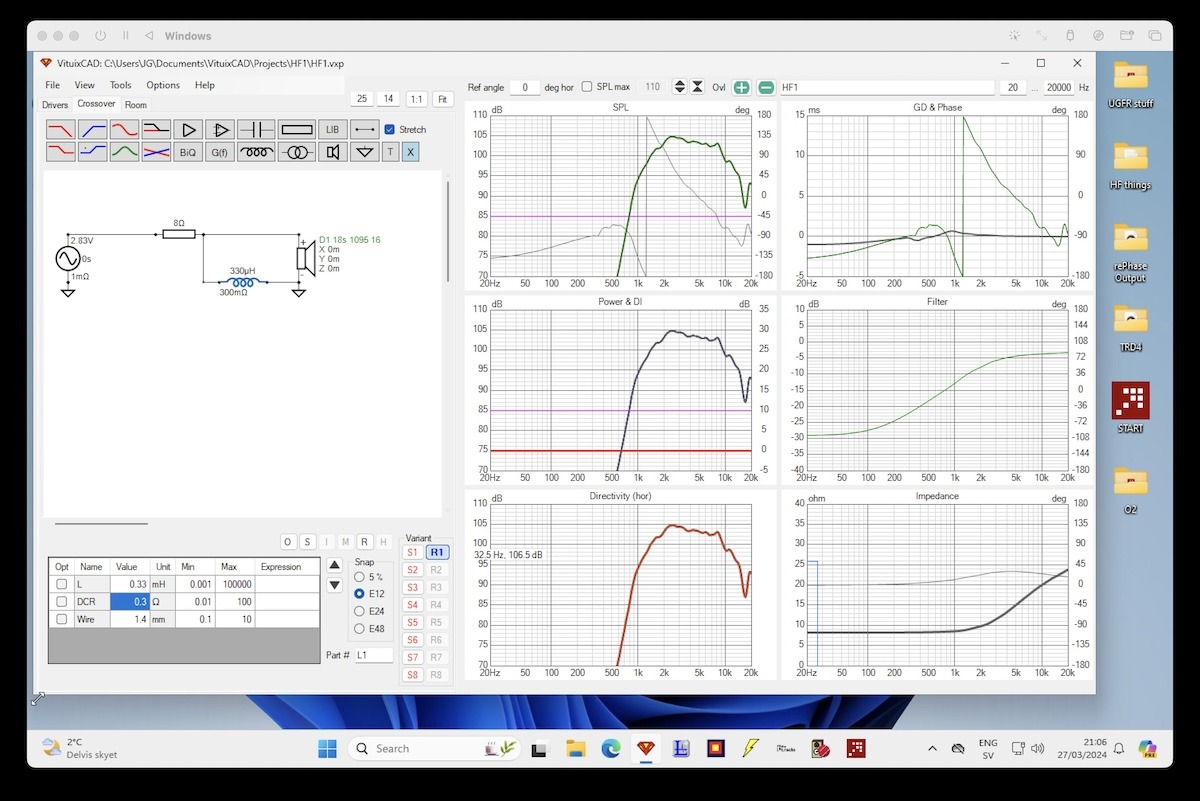
Task: Check the Opt box for DCR row
Action: (x=62, y=602)
